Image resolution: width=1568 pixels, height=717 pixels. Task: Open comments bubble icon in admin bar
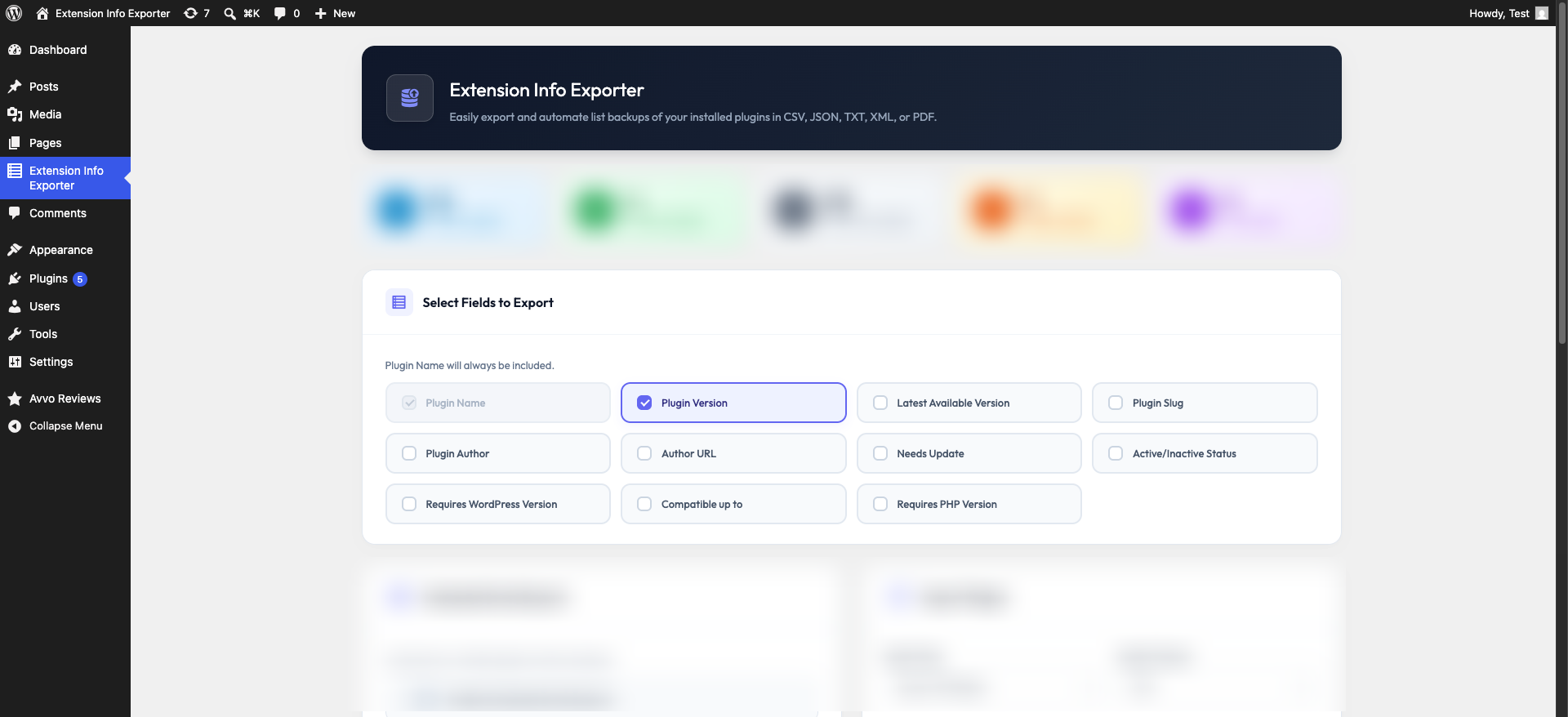coord(280,13)
